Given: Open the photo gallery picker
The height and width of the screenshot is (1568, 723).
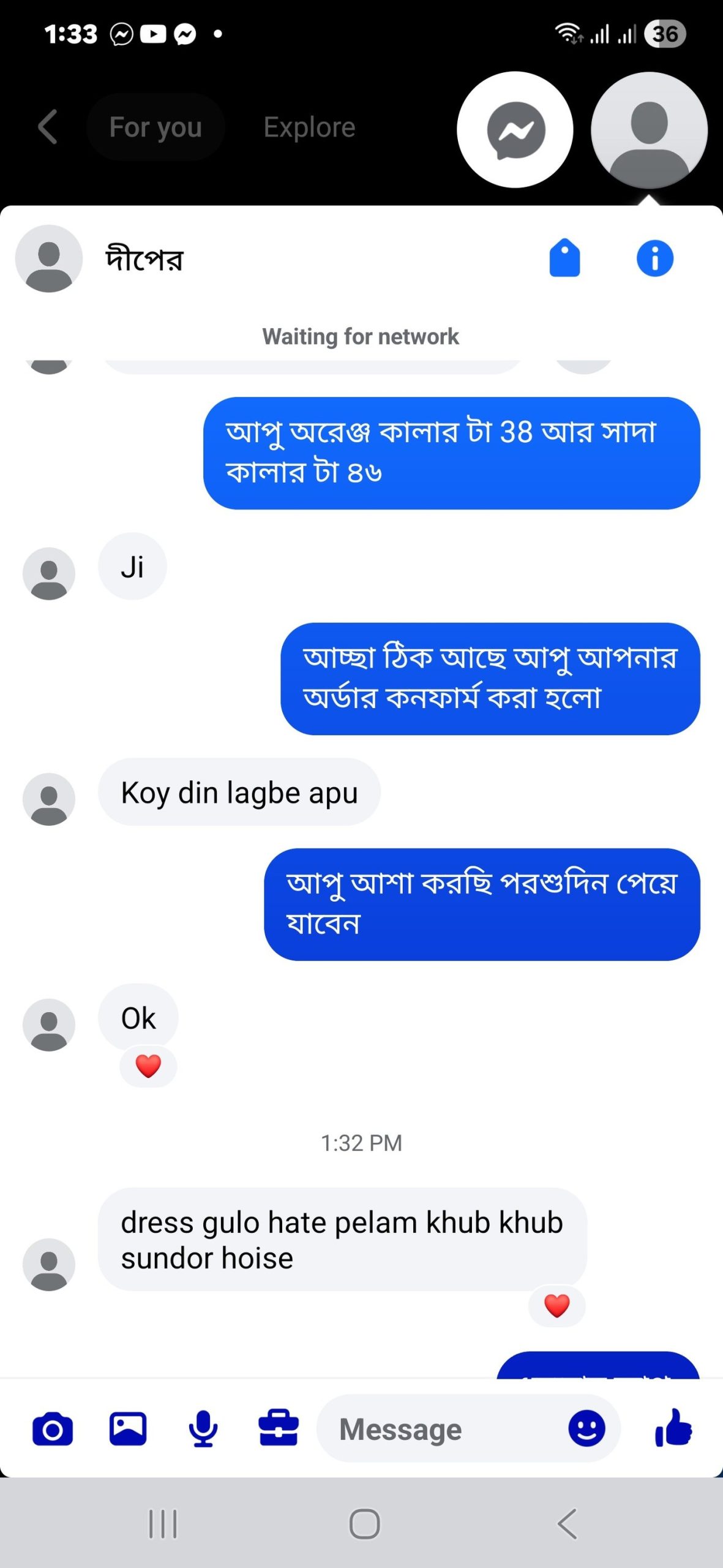Looking at the screenshot, I should click(128, 1429).
